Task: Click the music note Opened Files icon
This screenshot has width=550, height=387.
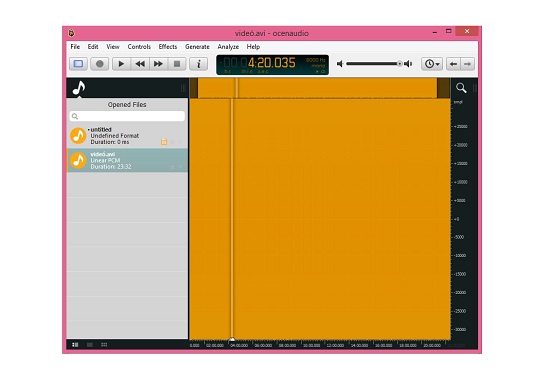Action: pos(79,88)
